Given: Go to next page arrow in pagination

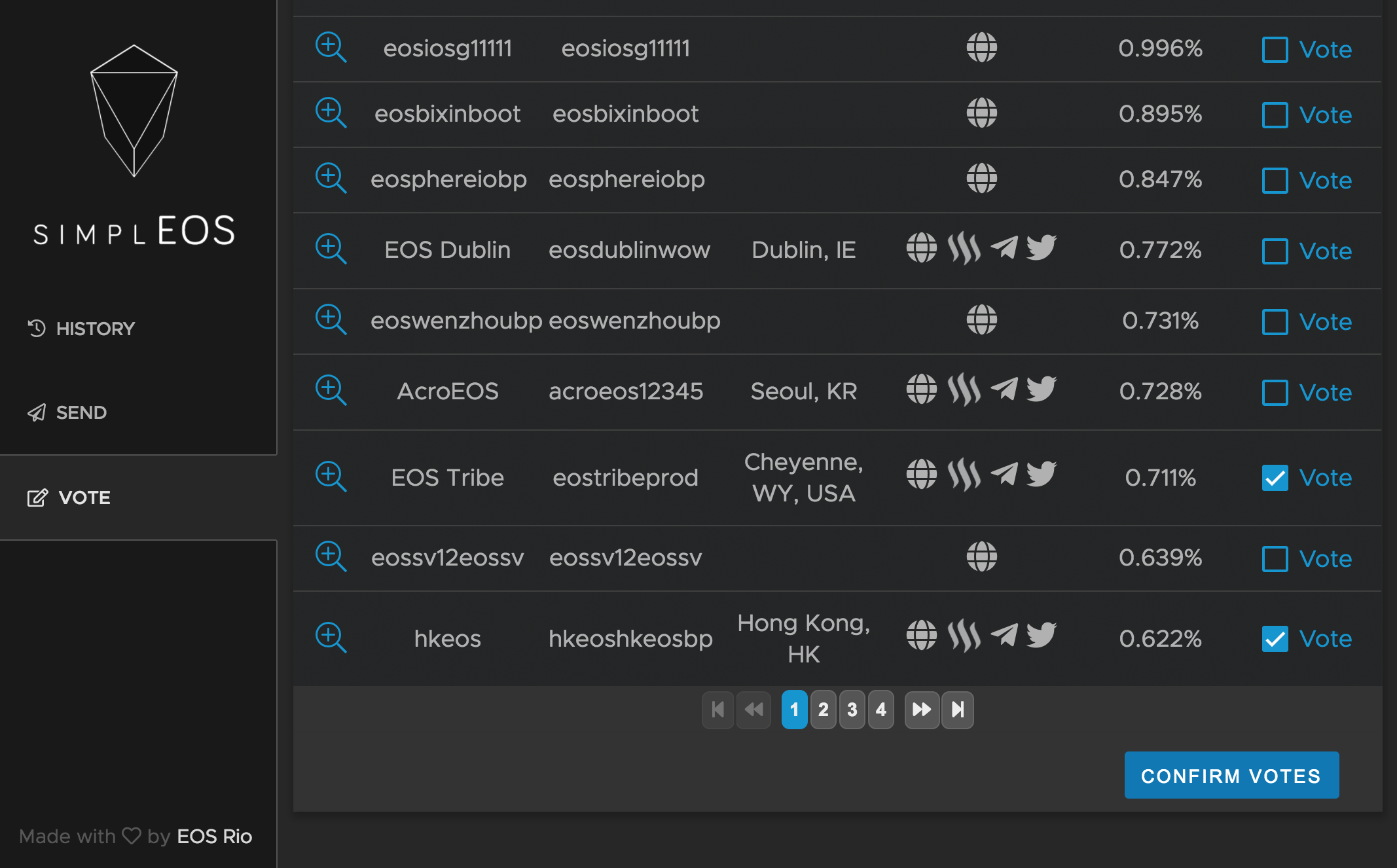Looking at the screenshot, I should (921, 710).
